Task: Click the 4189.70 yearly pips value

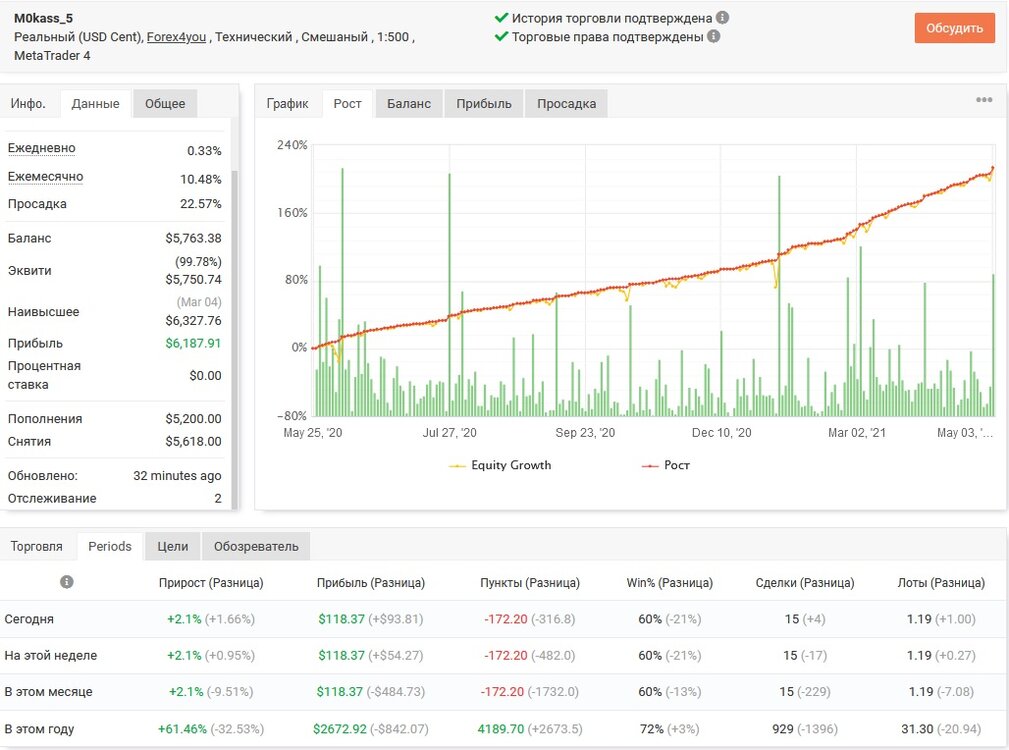Action: [x=501, y=729]
